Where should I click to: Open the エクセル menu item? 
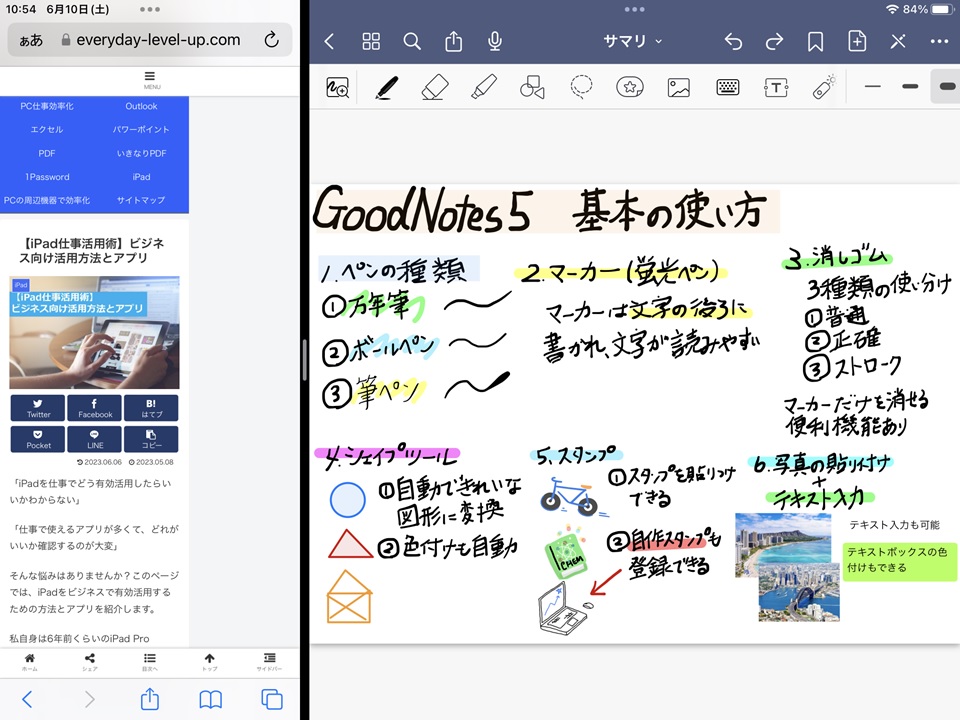(47, 130)
